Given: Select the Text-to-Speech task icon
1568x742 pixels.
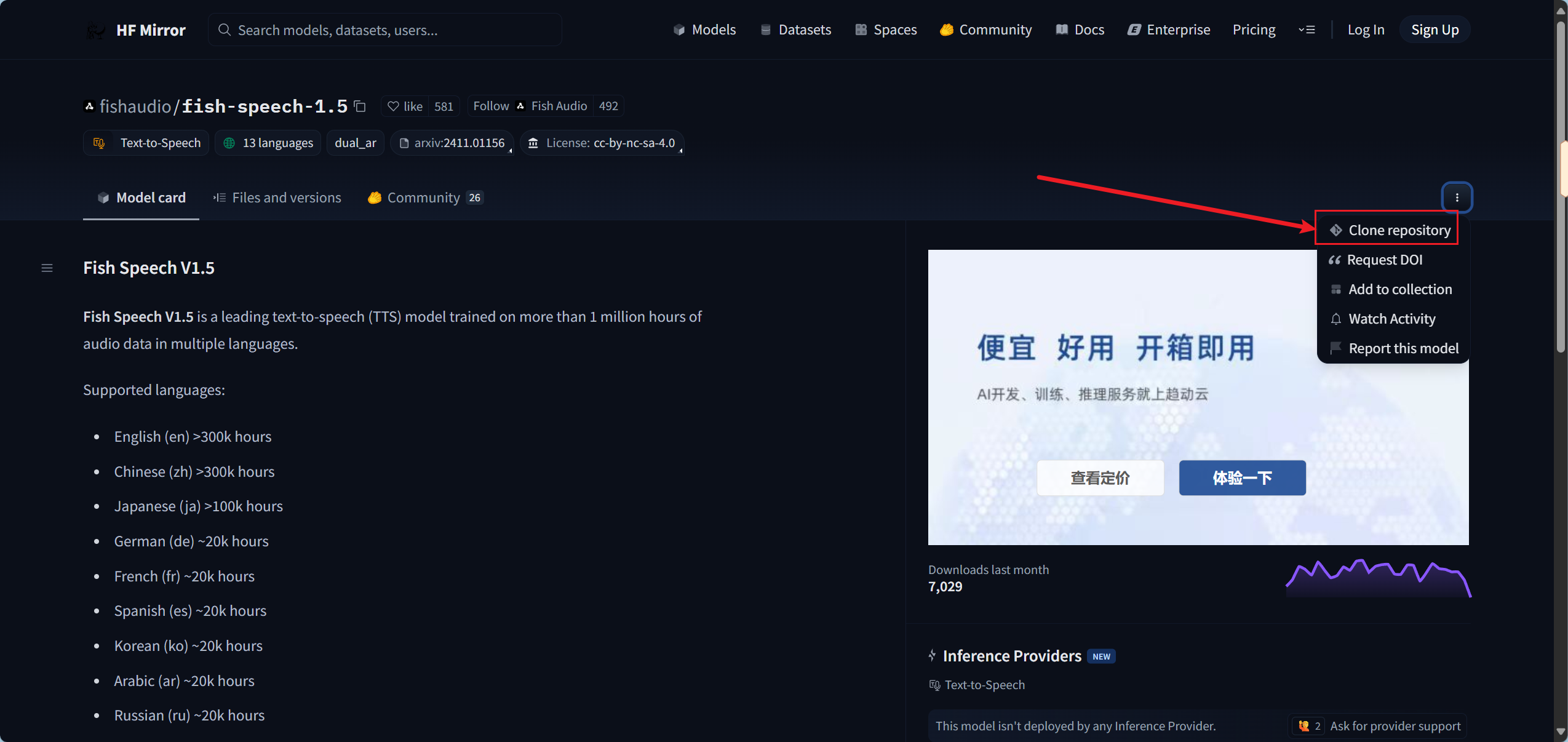Looking at the screenshot, I should (x=99, y=143).
